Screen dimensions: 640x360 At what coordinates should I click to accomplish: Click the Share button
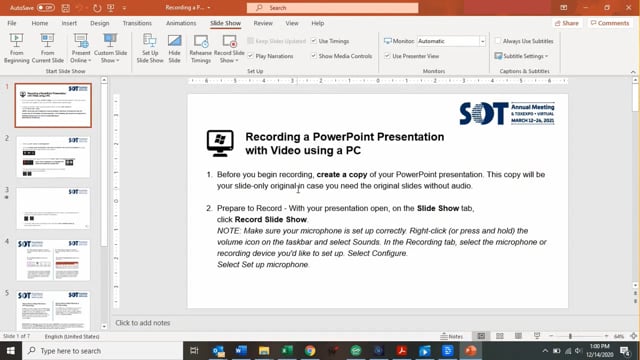click(566, 23)
